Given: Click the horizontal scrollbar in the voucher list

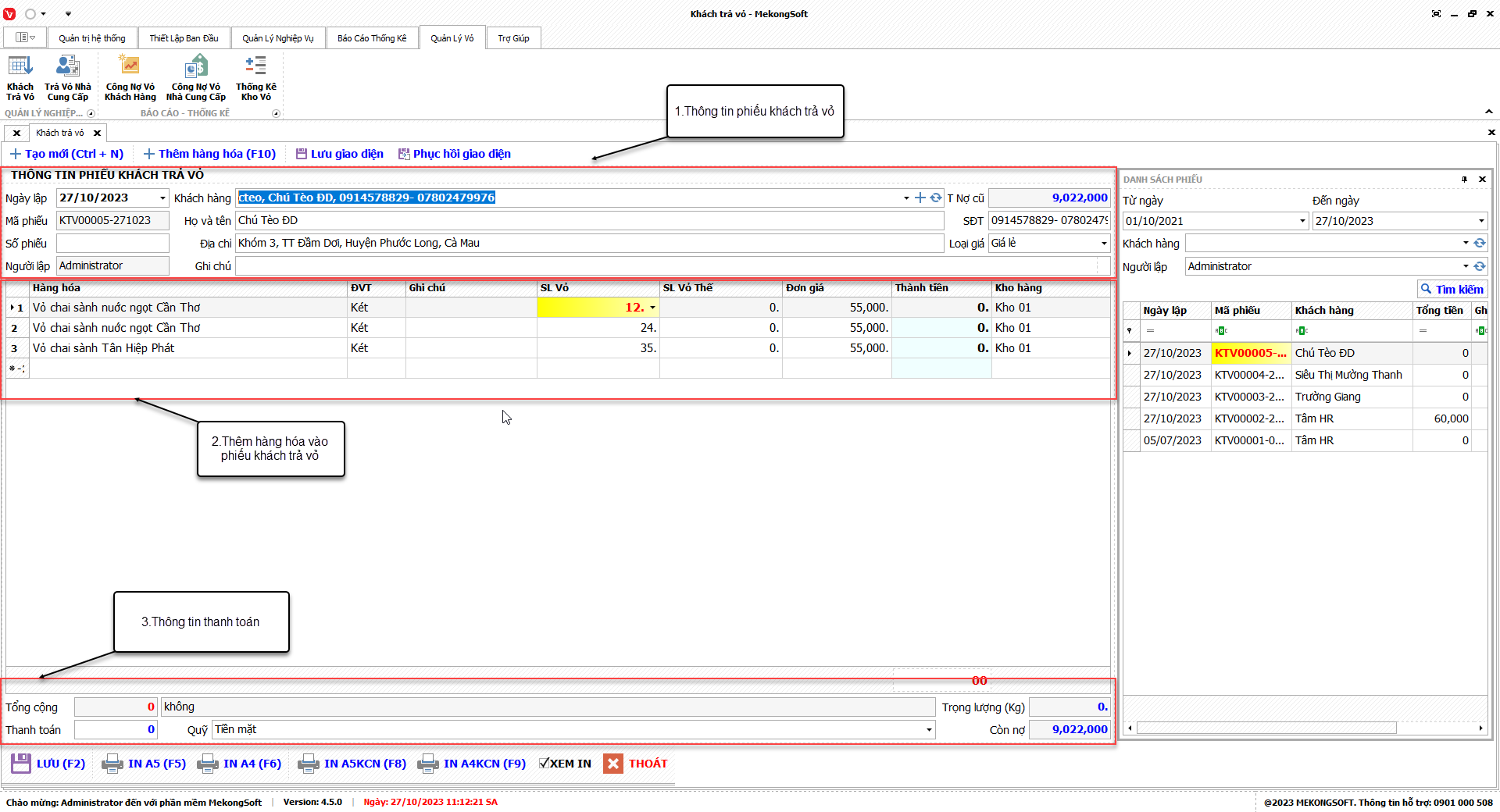Looking at the screenshot, I should coord(1266,728).
